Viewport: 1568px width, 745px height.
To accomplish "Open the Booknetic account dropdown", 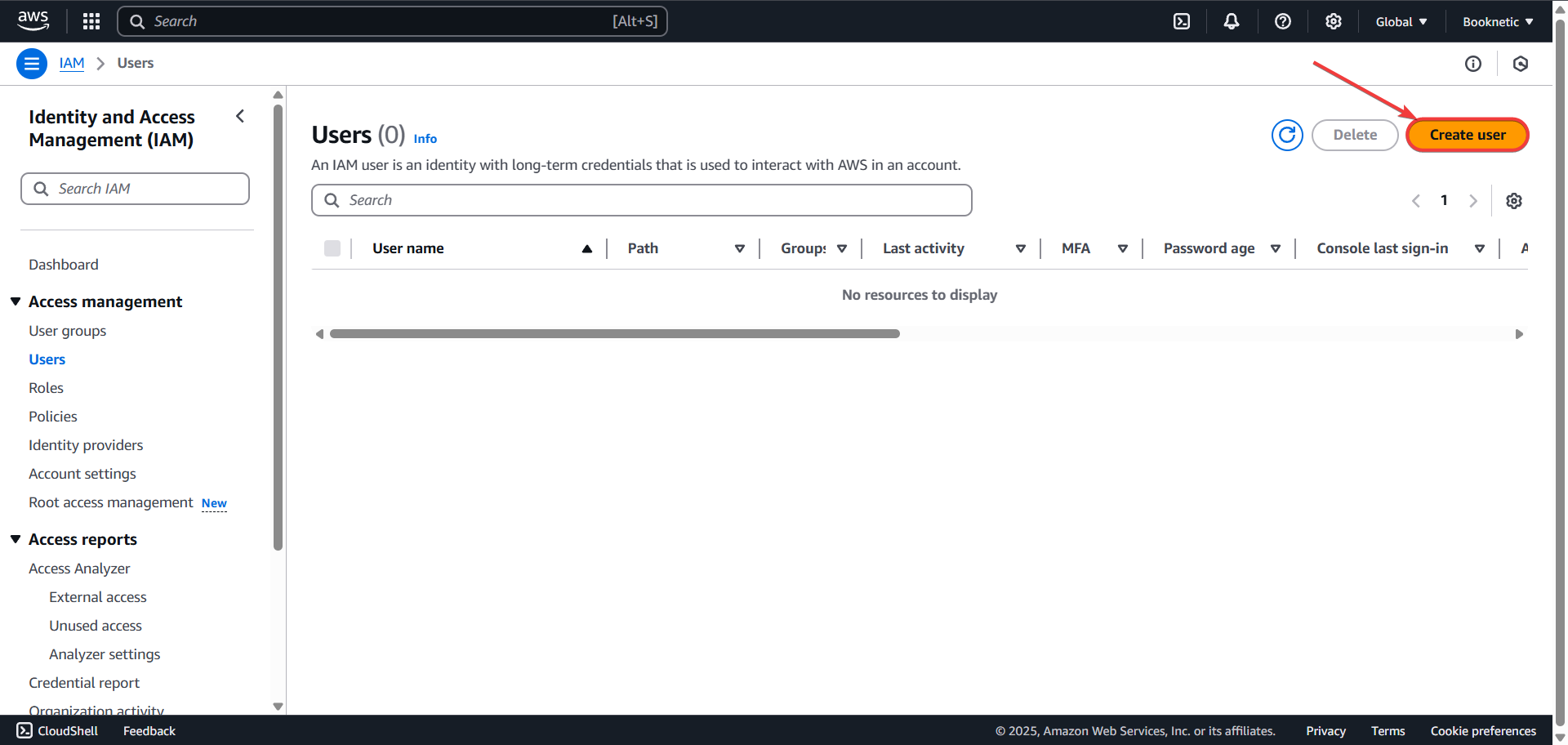I will click(x=1498, y=21).
